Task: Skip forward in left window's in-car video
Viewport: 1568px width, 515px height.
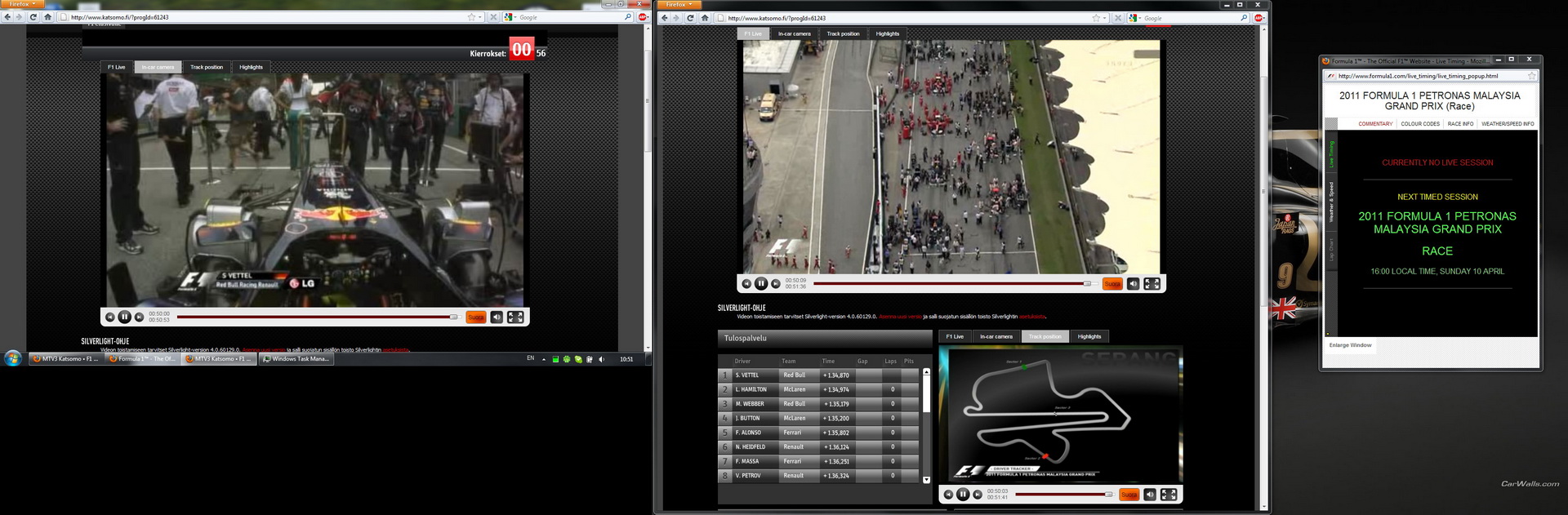Action: click(139, 317)
